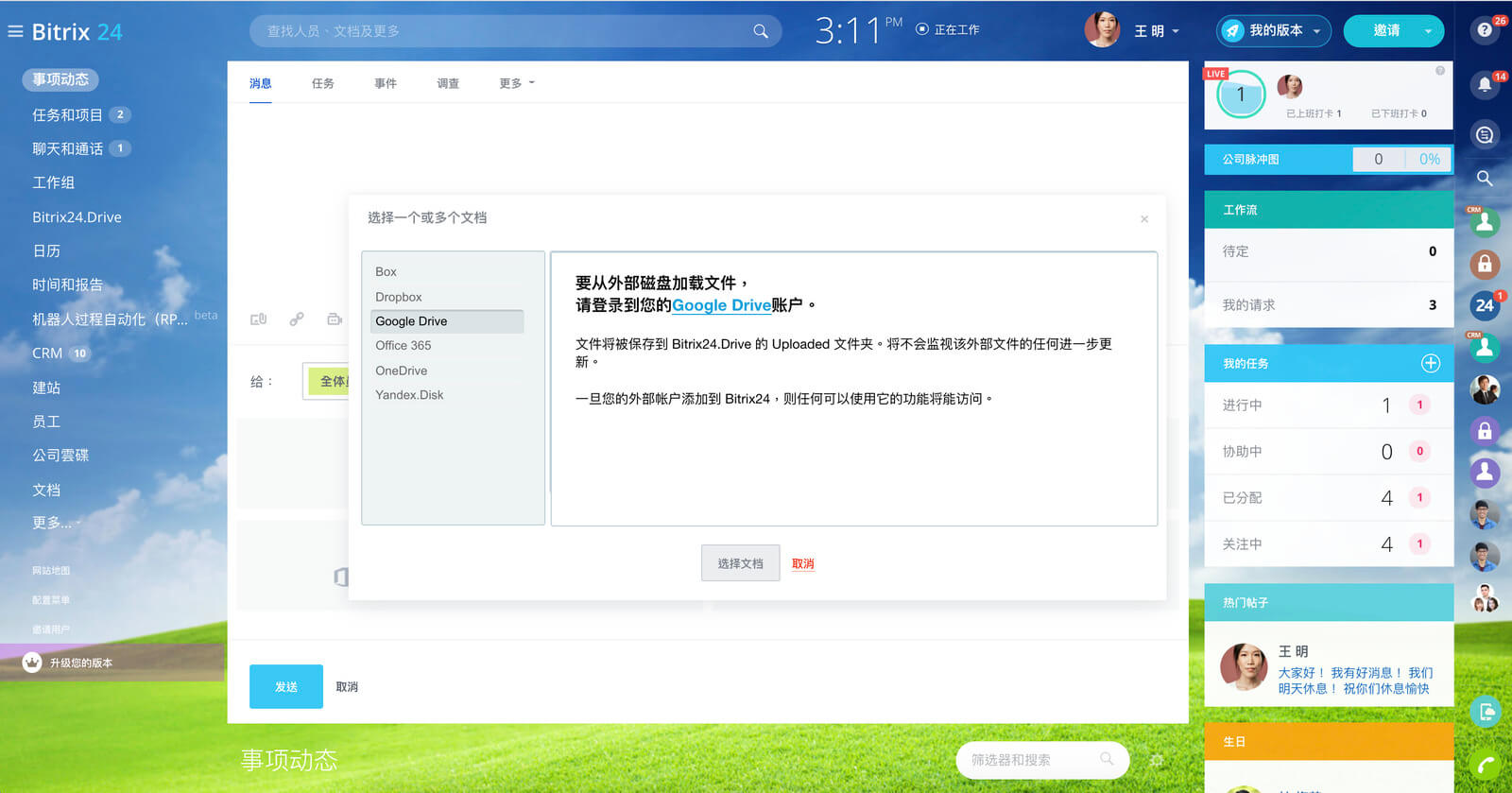
Task: Click the purple lock icon in right bar
Action: [1485, 431]
